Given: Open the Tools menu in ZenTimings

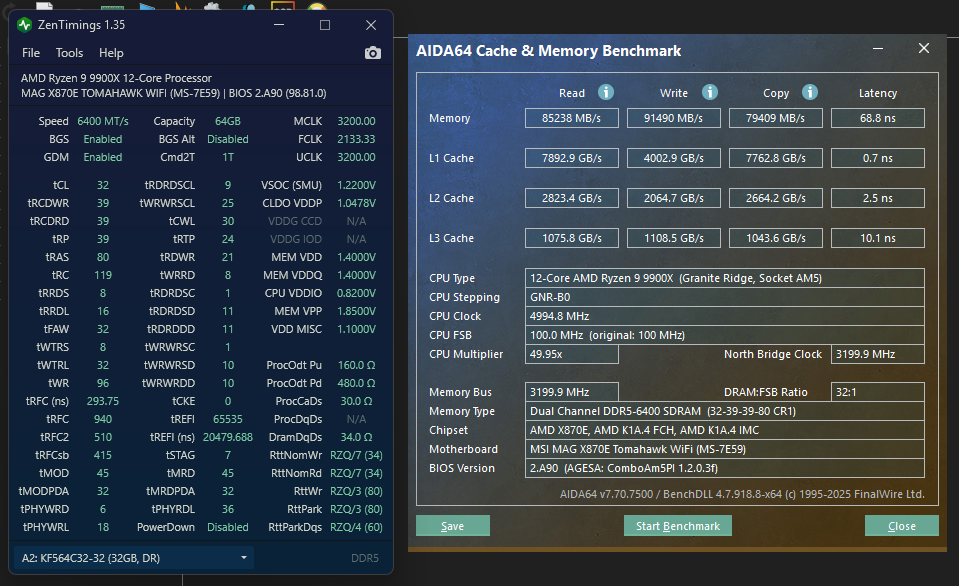Looking at the screenshot, I should [x=69, y=53].
